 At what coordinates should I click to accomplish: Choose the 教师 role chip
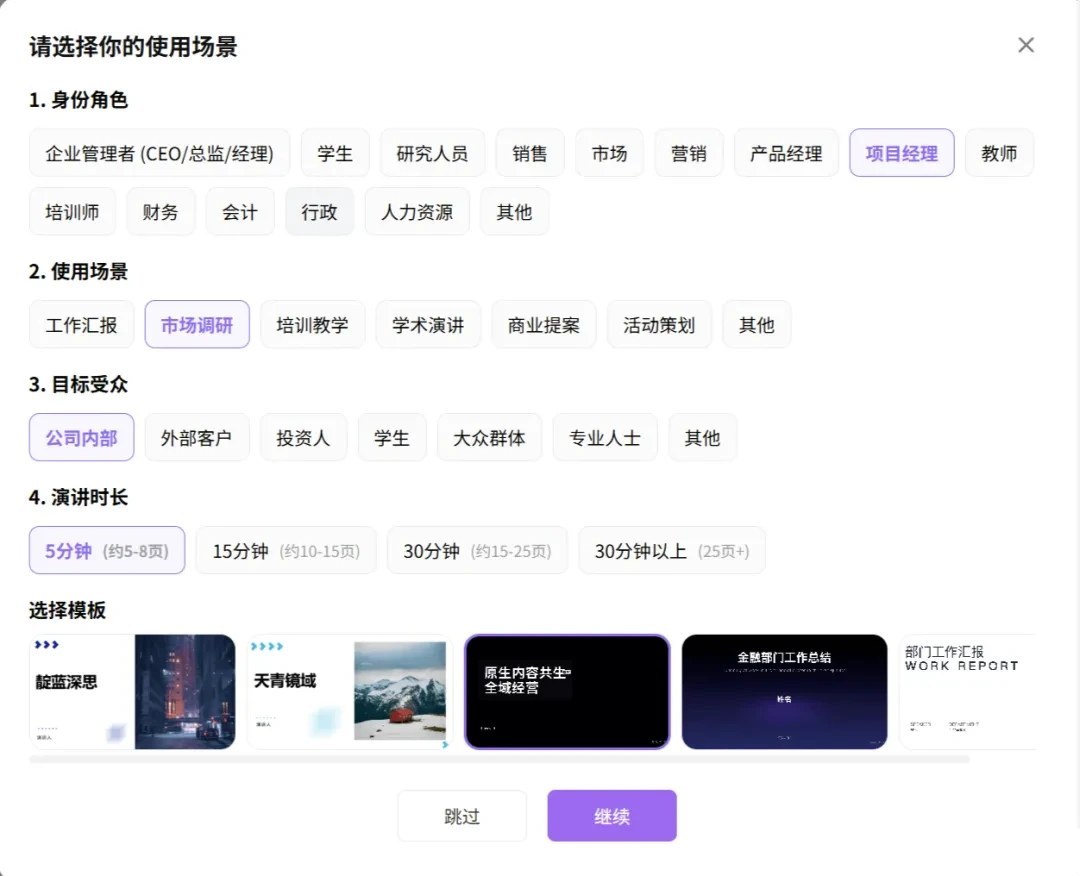999,153
